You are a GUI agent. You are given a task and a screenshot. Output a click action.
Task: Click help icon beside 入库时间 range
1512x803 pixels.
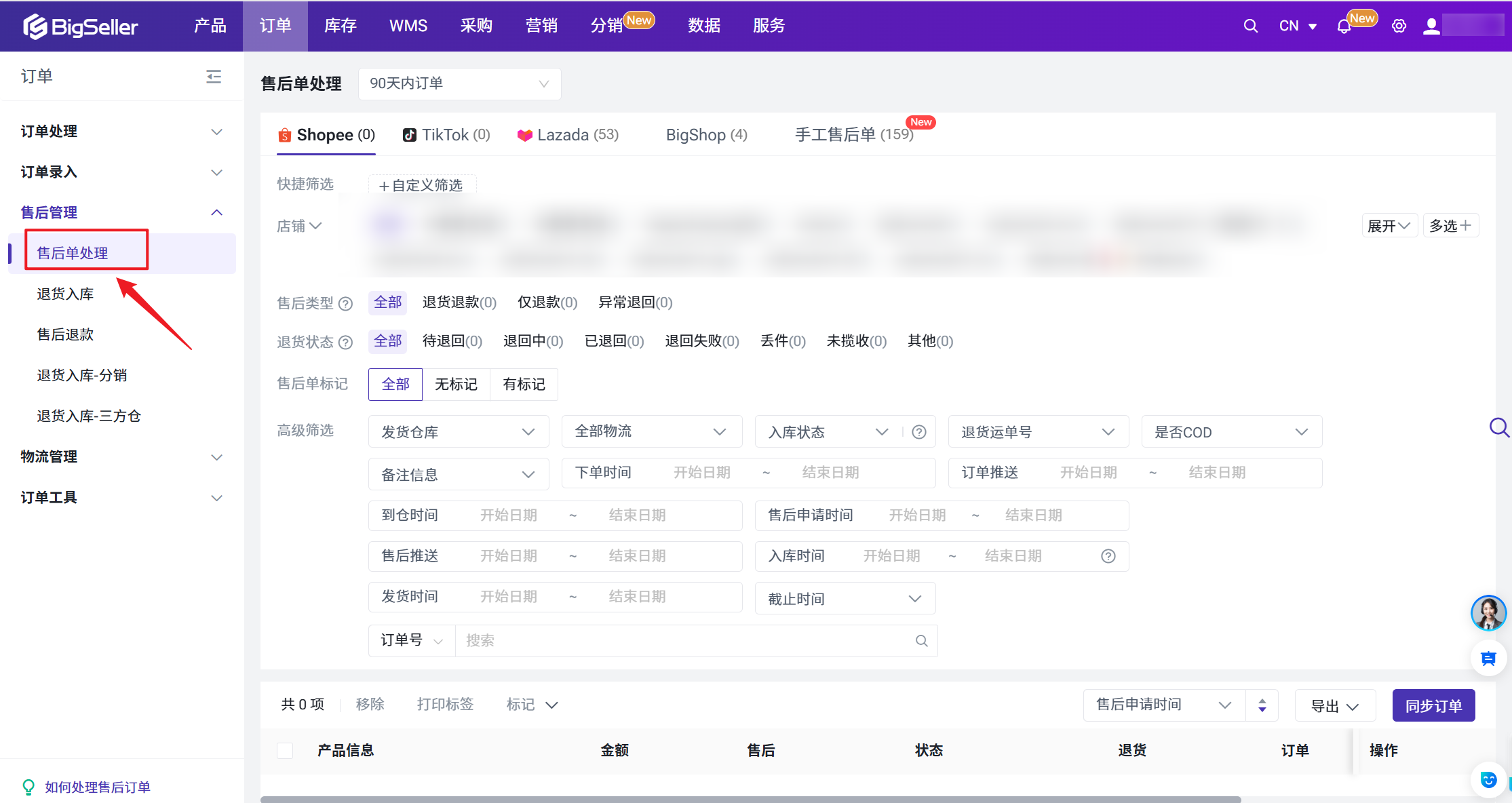[1108, 556]
